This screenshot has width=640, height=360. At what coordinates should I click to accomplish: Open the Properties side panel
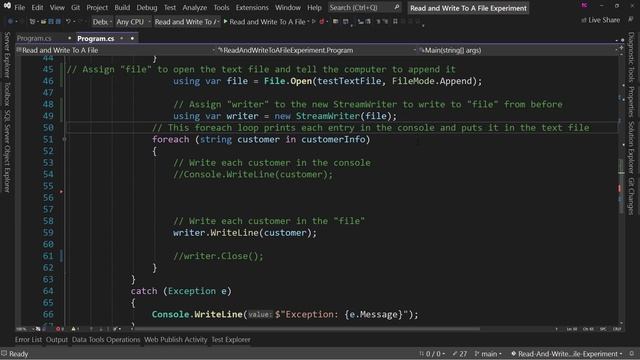[631, 101]
